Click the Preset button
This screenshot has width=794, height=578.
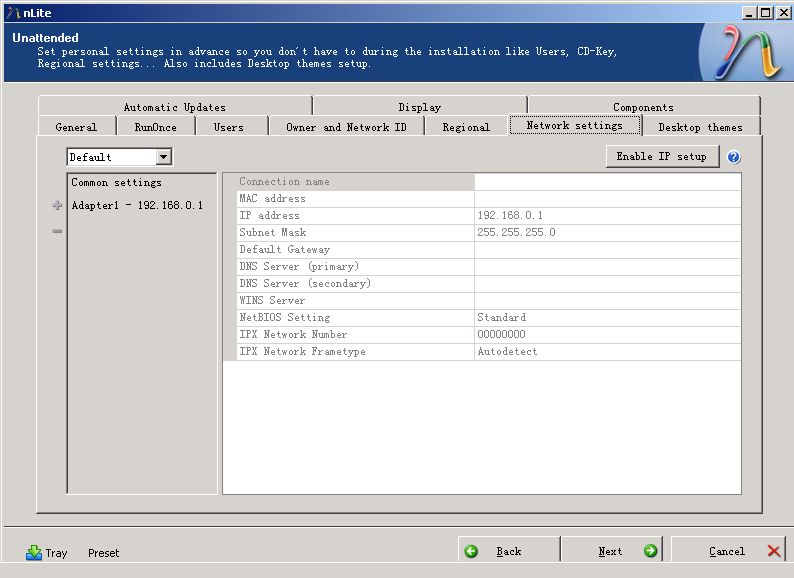click(x=103, y=552)
